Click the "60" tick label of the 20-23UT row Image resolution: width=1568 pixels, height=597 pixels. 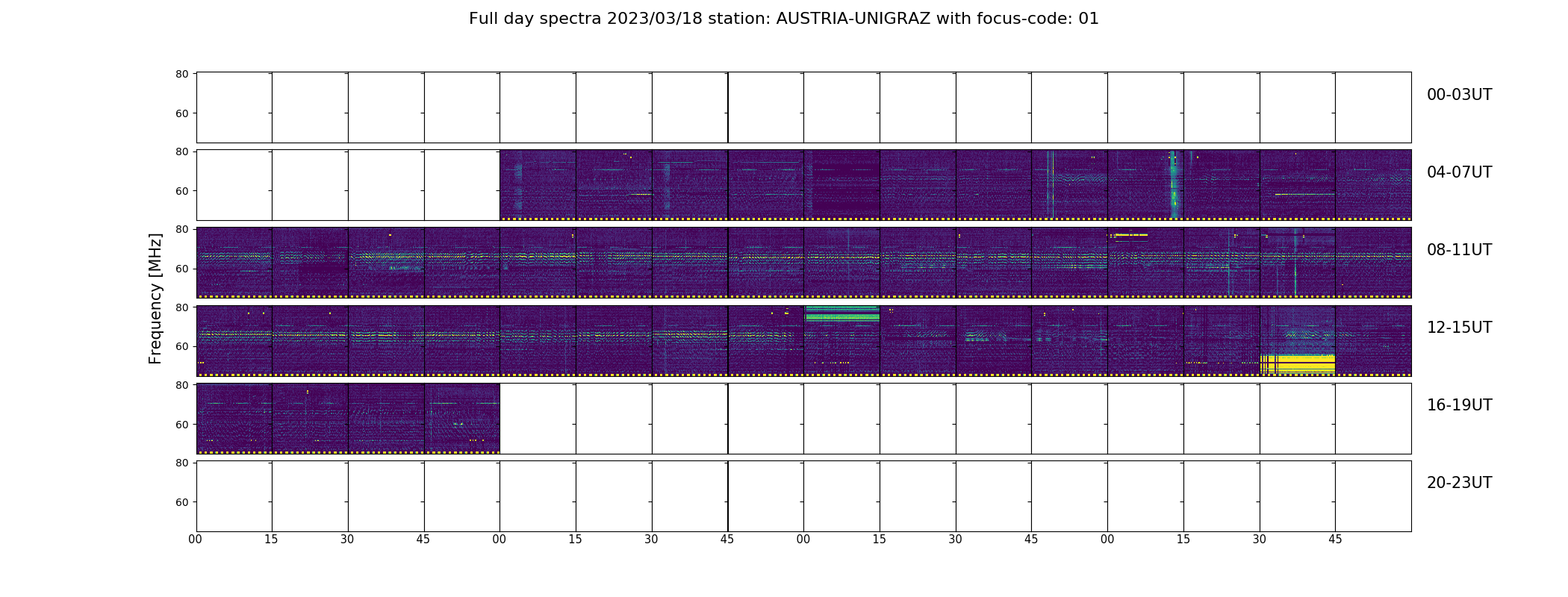pyautogui.click(x=181, y=502)
